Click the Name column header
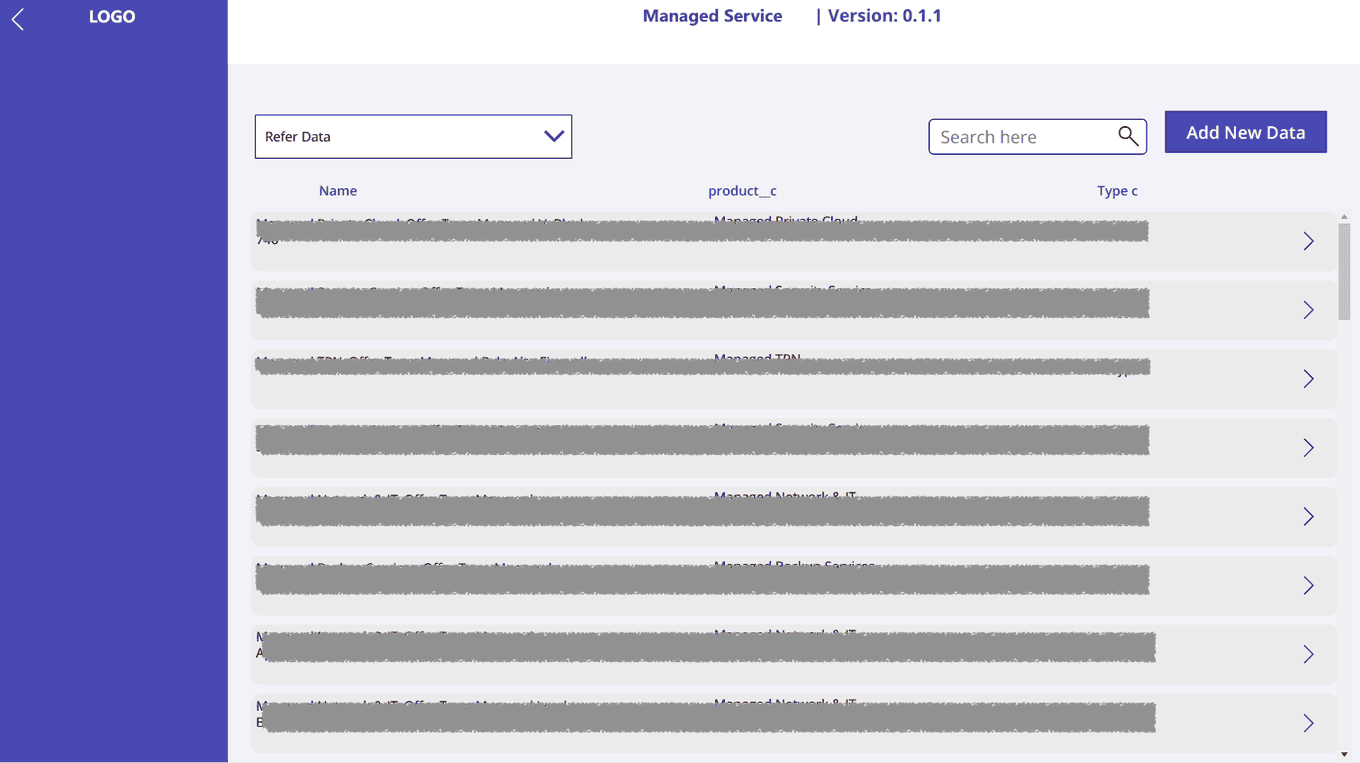The width and height of the screenshot is (1360, 763). point(338,191)
